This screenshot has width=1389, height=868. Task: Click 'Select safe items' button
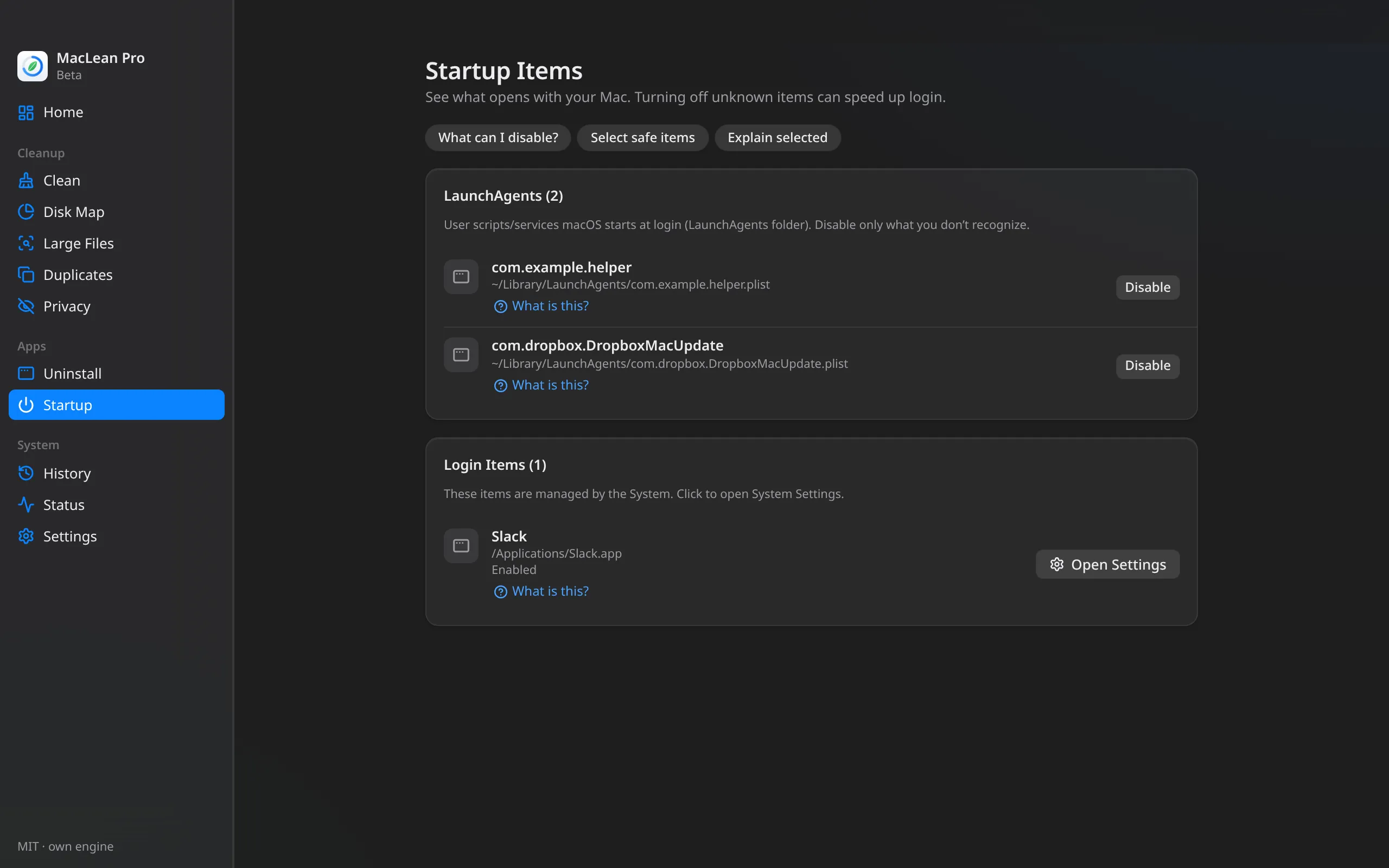[642, 138]
